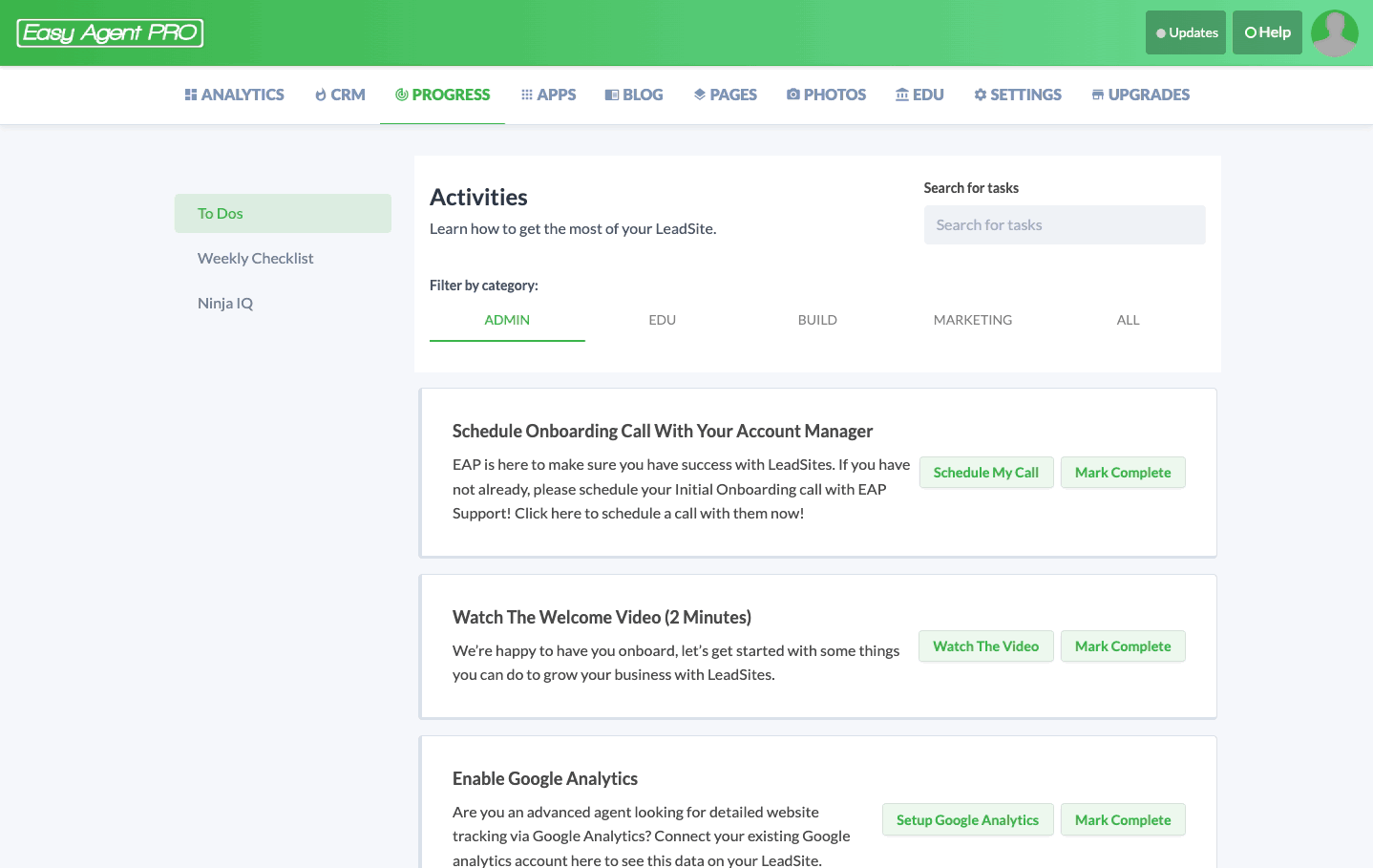Screen dimensions: 1373x868
Task: Click the Easy Agent PRO logo
Action: point(110,32)
